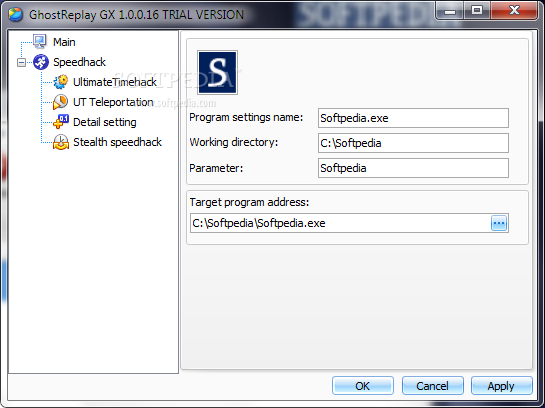Open the UT Teleportation page
545x408 pixels.
pos(113,102)
